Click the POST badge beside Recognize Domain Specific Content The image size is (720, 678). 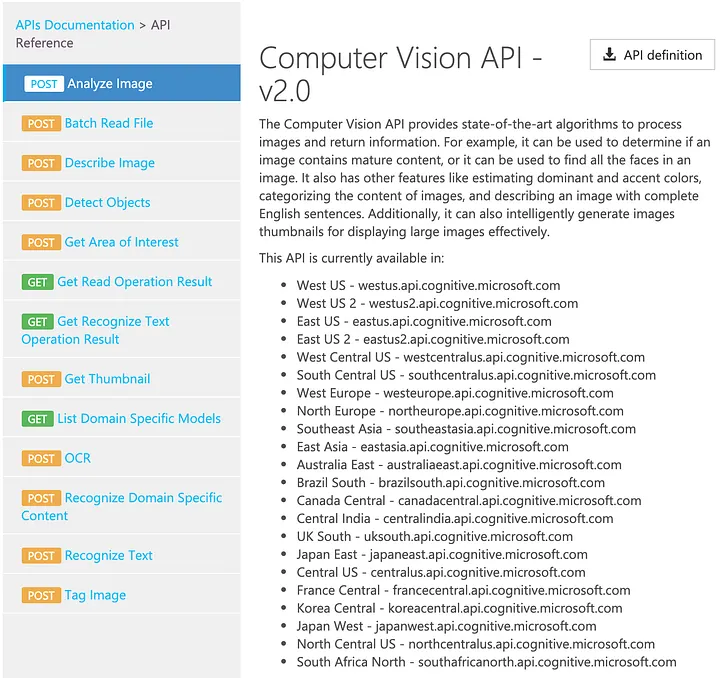click(41, 498)
